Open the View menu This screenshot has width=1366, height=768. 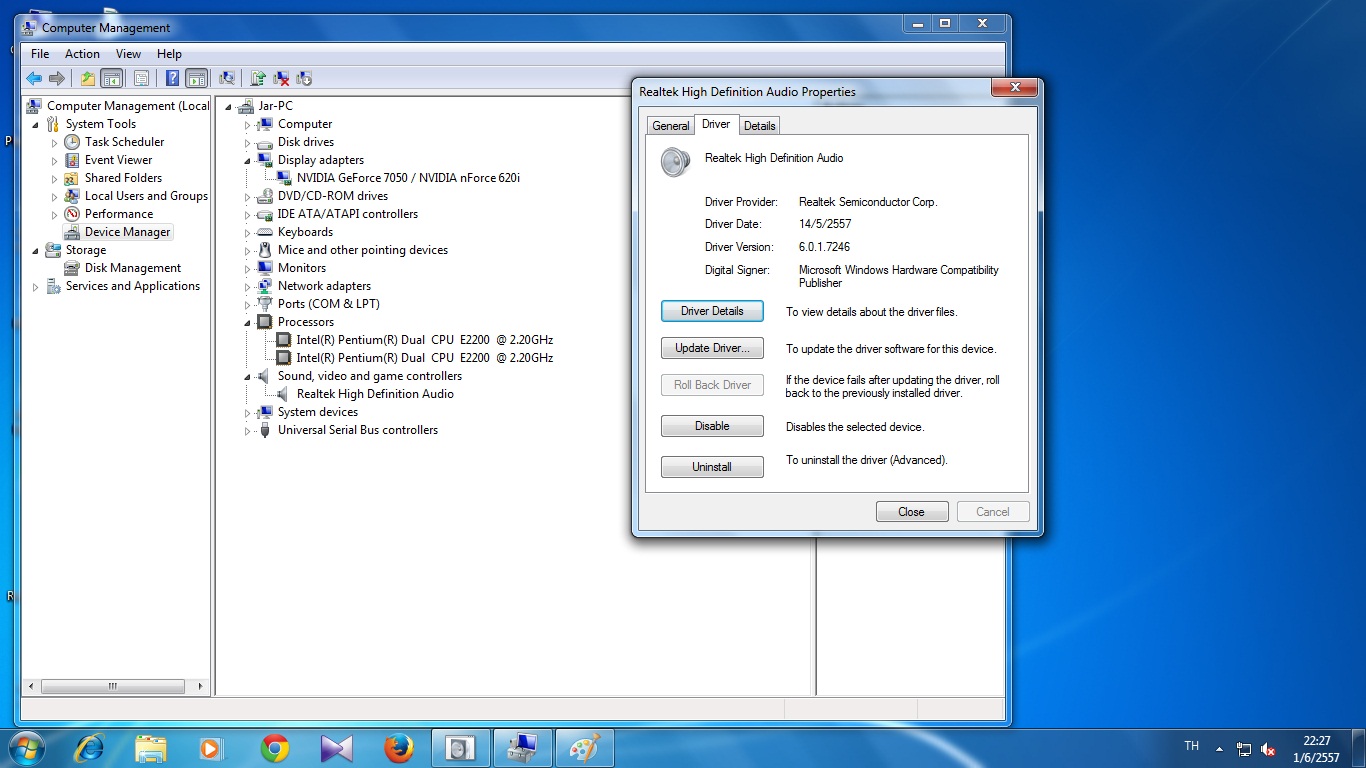[x=128, y=54]
